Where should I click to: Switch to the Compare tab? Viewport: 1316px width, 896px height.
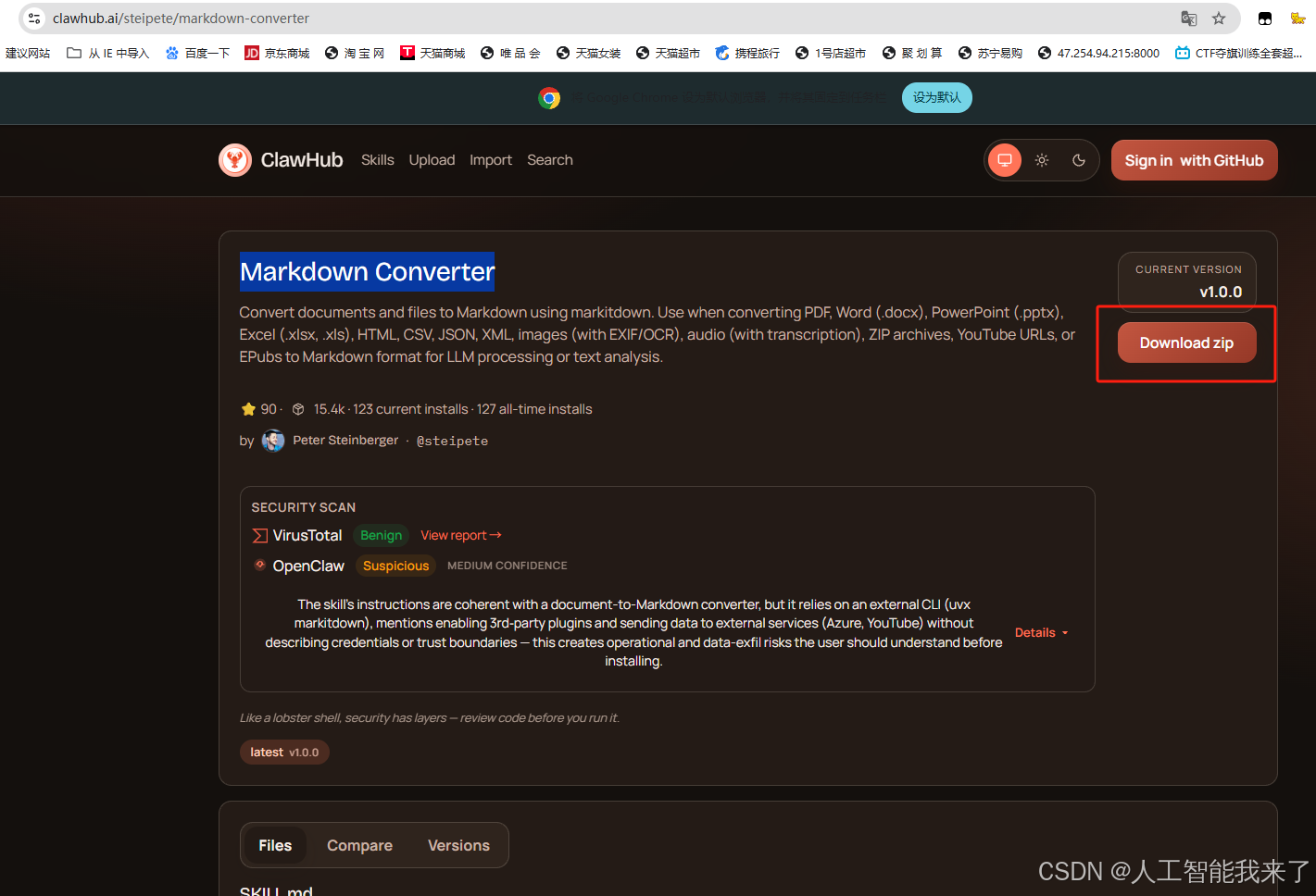(x=360, y=846)
